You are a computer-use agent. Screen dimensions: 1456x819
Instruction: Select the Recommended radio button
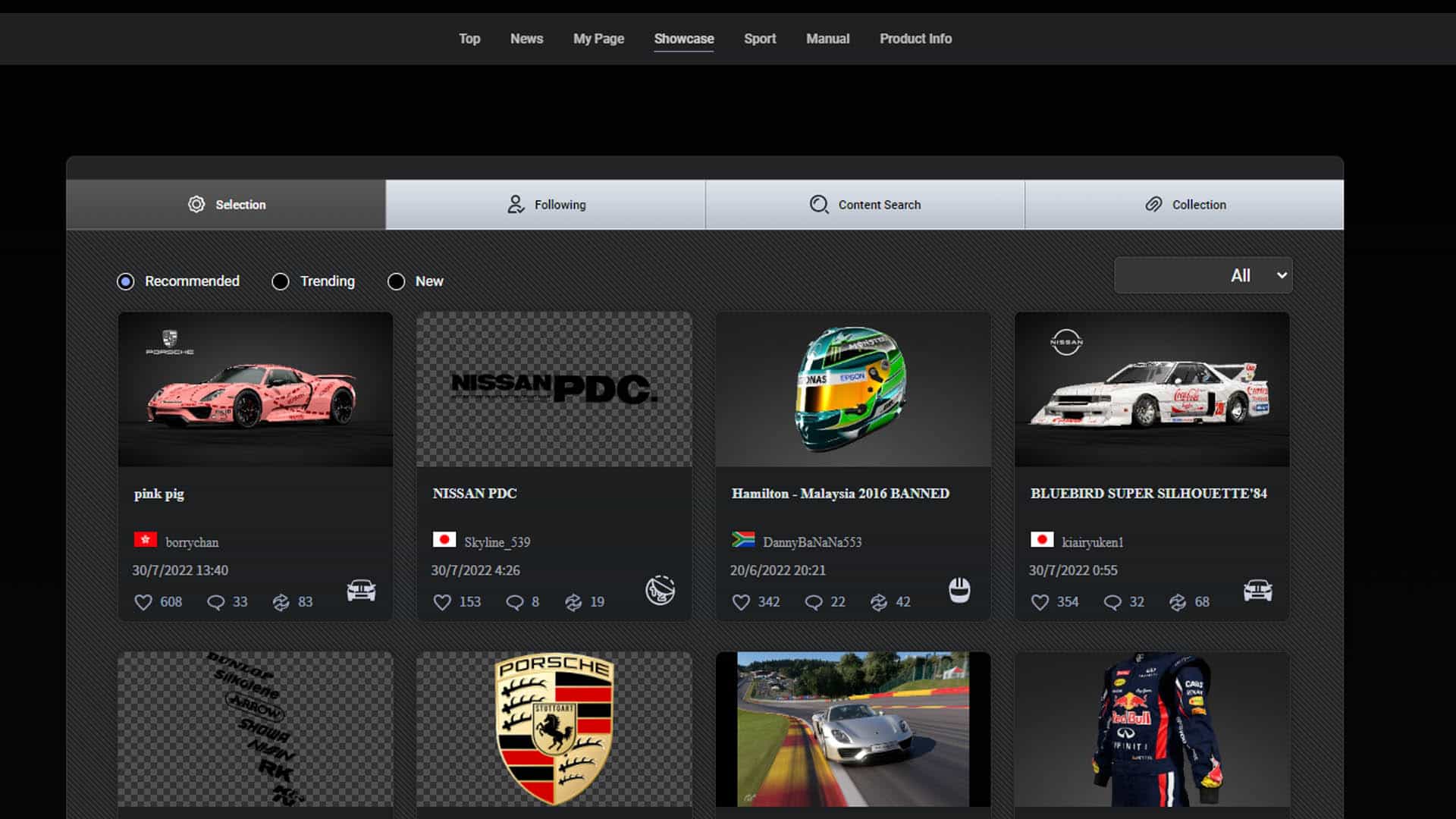tap(124, 281)
